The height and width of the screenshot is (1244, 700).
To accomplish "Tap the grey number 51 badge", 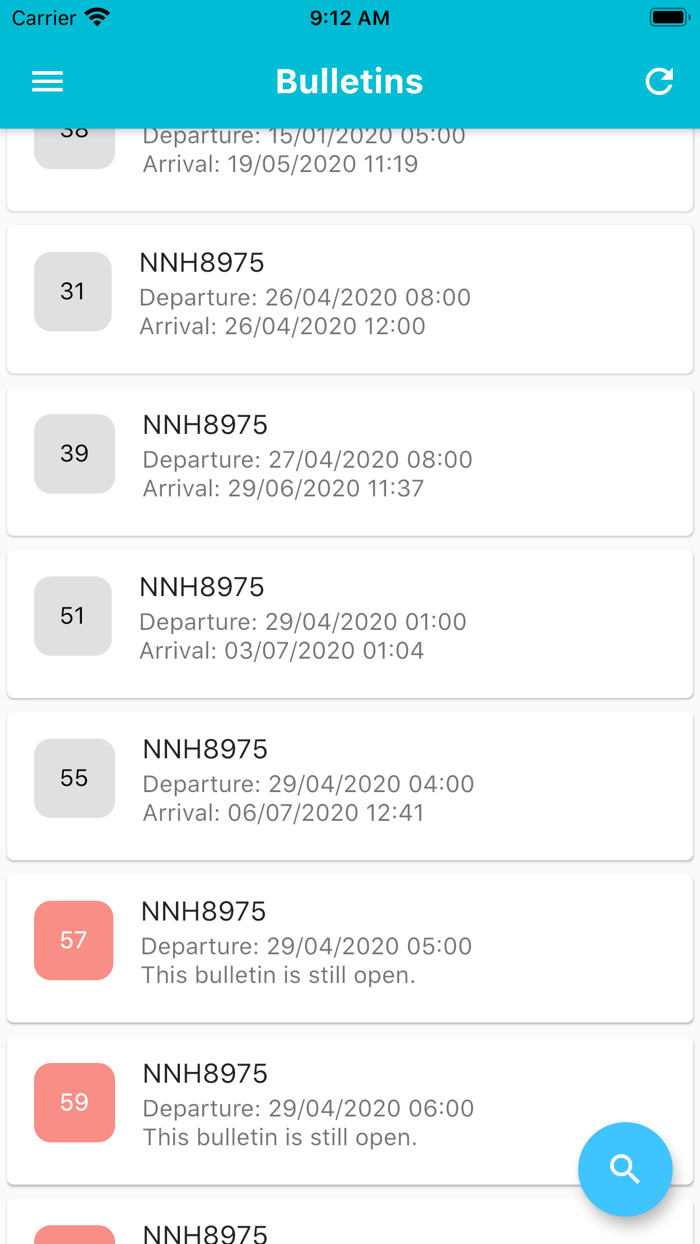I will (72, 616).
